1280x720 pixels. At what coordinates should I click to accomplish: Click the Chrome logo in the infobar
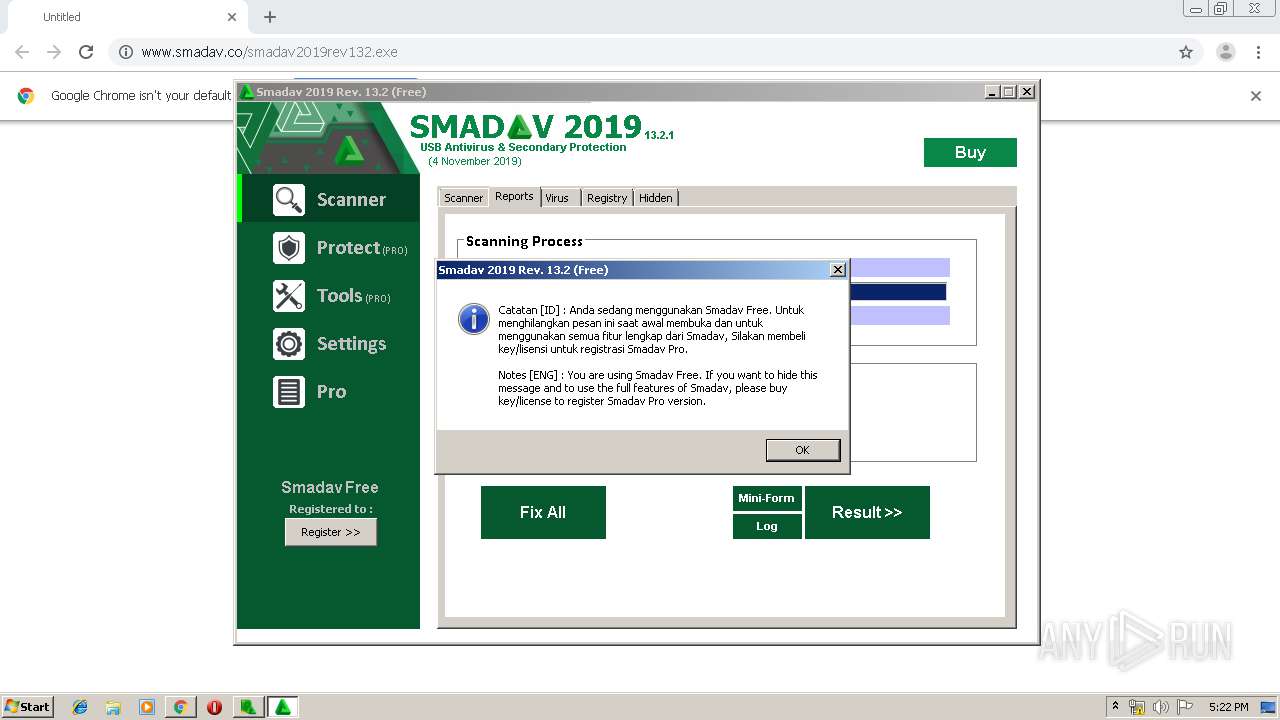26,96
